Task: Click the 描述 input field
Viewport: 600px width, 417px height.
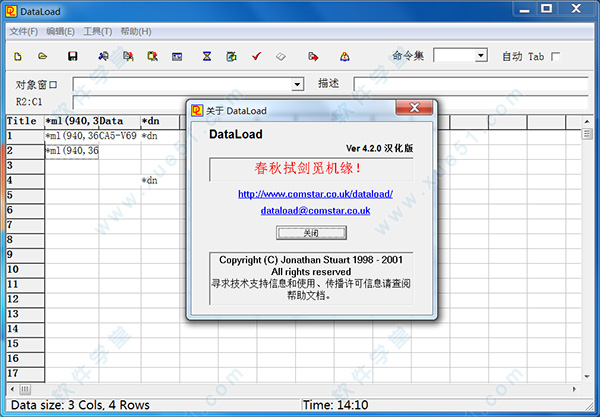Action: coord(471,84)
